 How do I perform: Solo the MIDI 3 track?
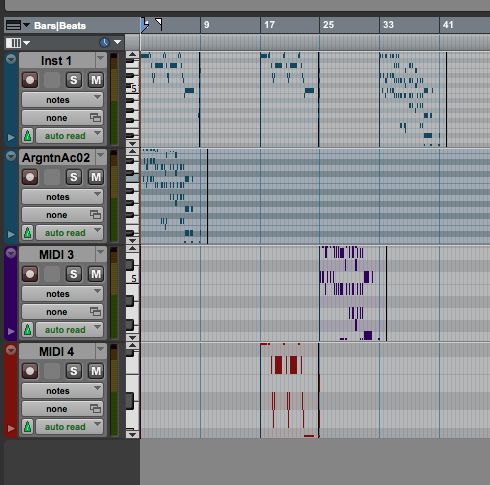(x=74, y=274)
